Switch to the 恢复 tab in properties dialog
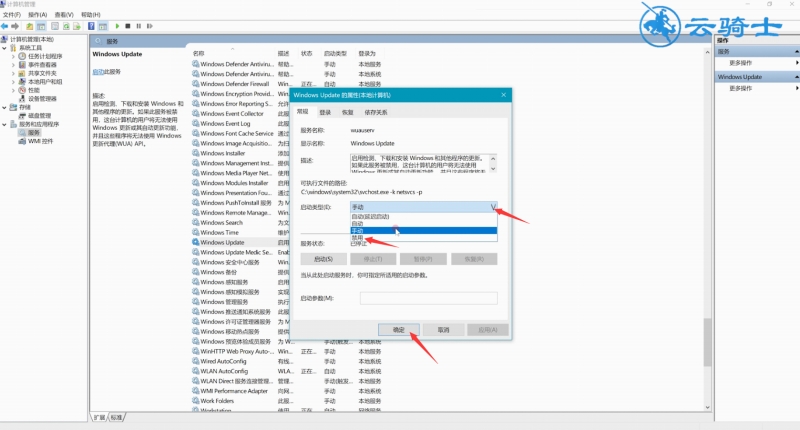 (x=347, y=112)
